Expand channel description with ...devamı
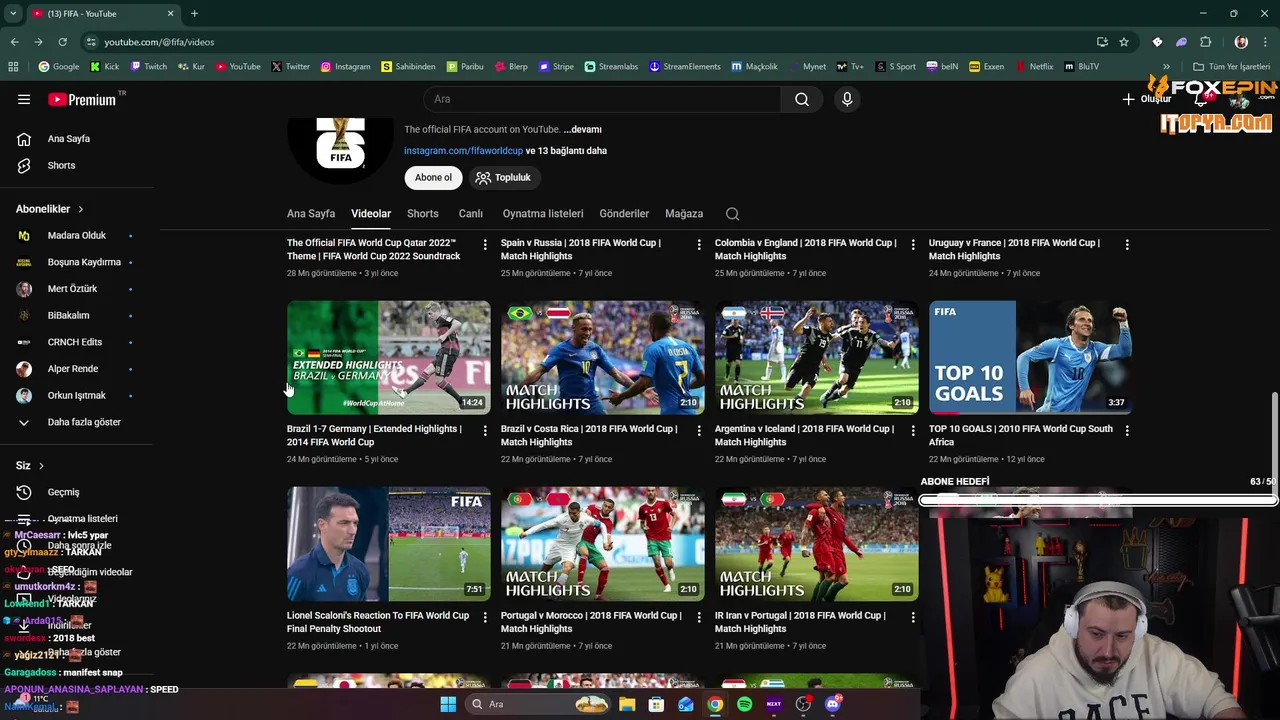 click(x=582, y=129)
